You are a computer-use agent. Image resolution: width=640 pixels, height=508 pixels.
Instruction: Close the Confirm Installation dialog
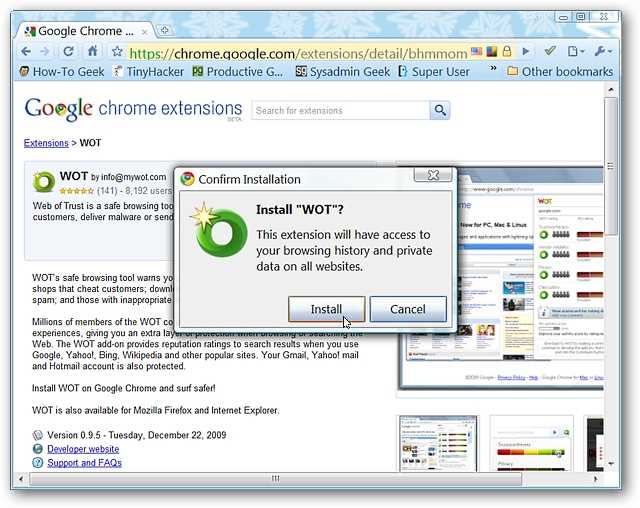coord(433,175)
